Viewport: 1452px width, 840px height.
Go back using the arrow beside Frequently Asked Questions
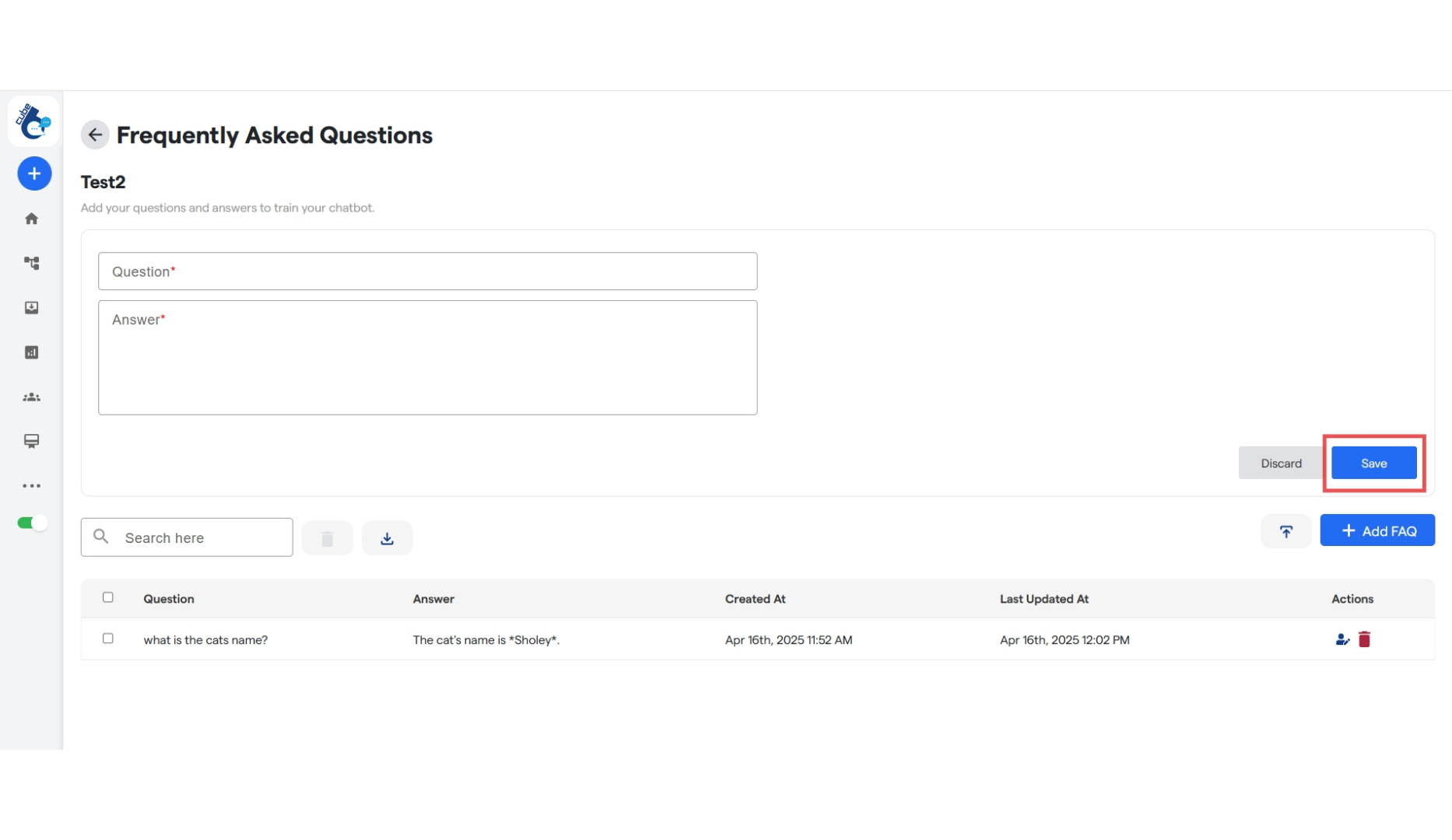[x=94, y=134]
